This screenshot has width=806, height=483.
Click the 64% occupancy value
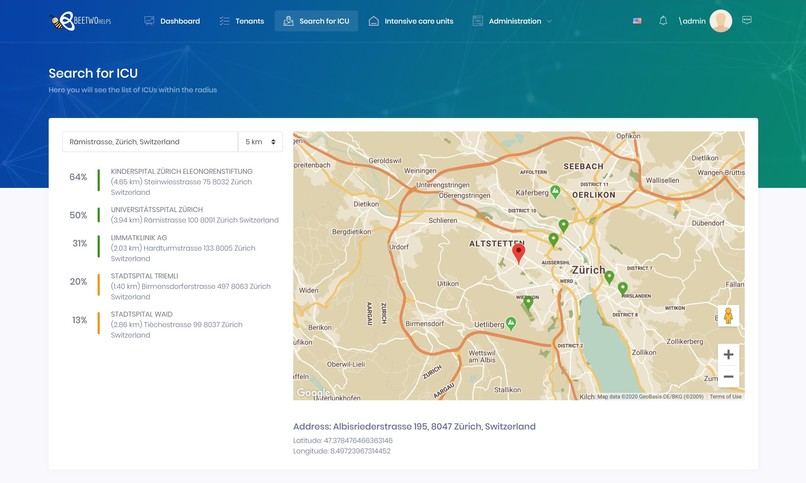pyautogui.click(x=78, y=177)
